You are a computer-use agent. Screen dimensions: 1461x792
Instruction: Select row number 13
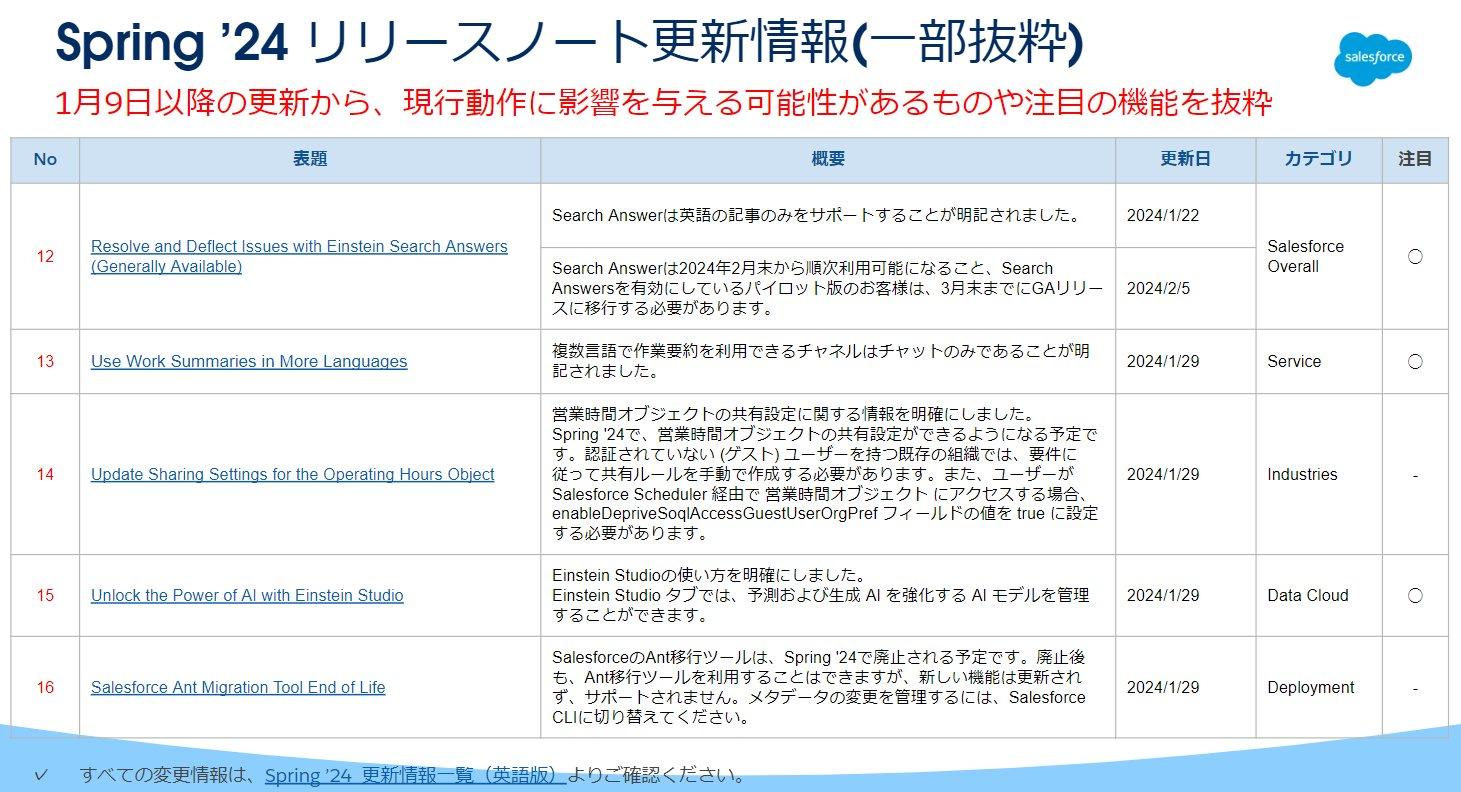click(x=45, y=361)
